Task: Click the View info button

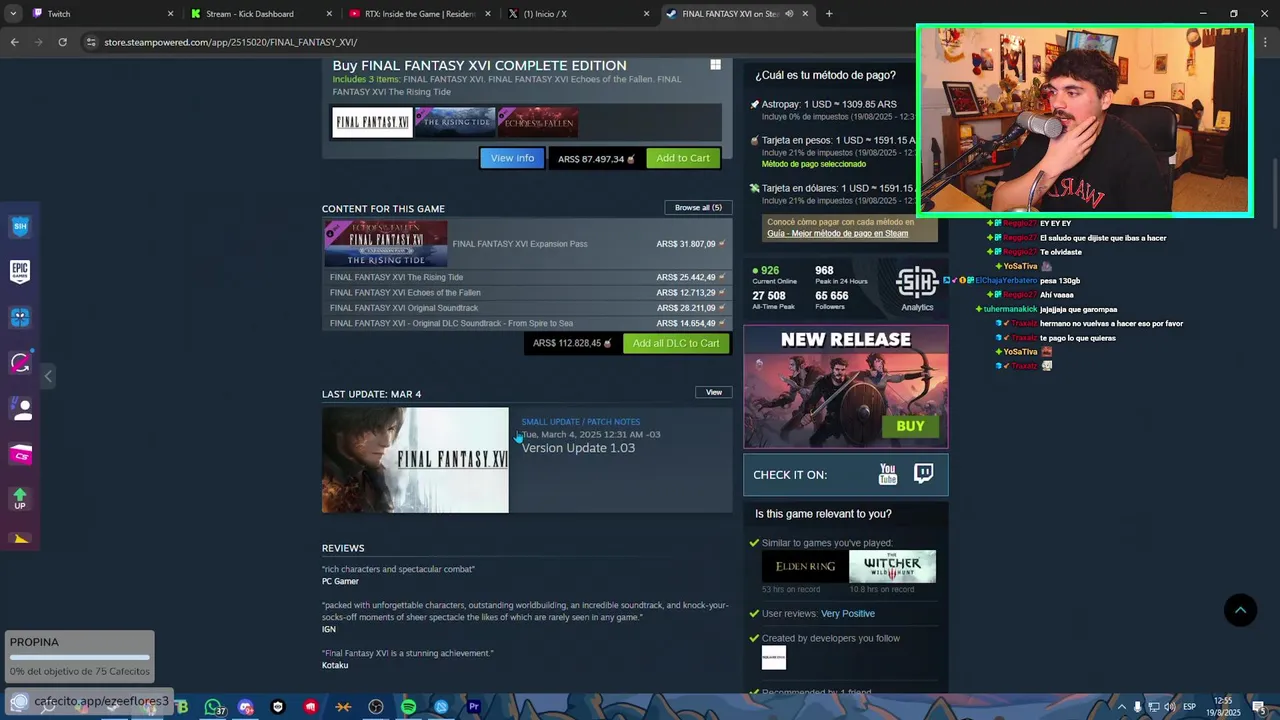Action: coord(512,158)
